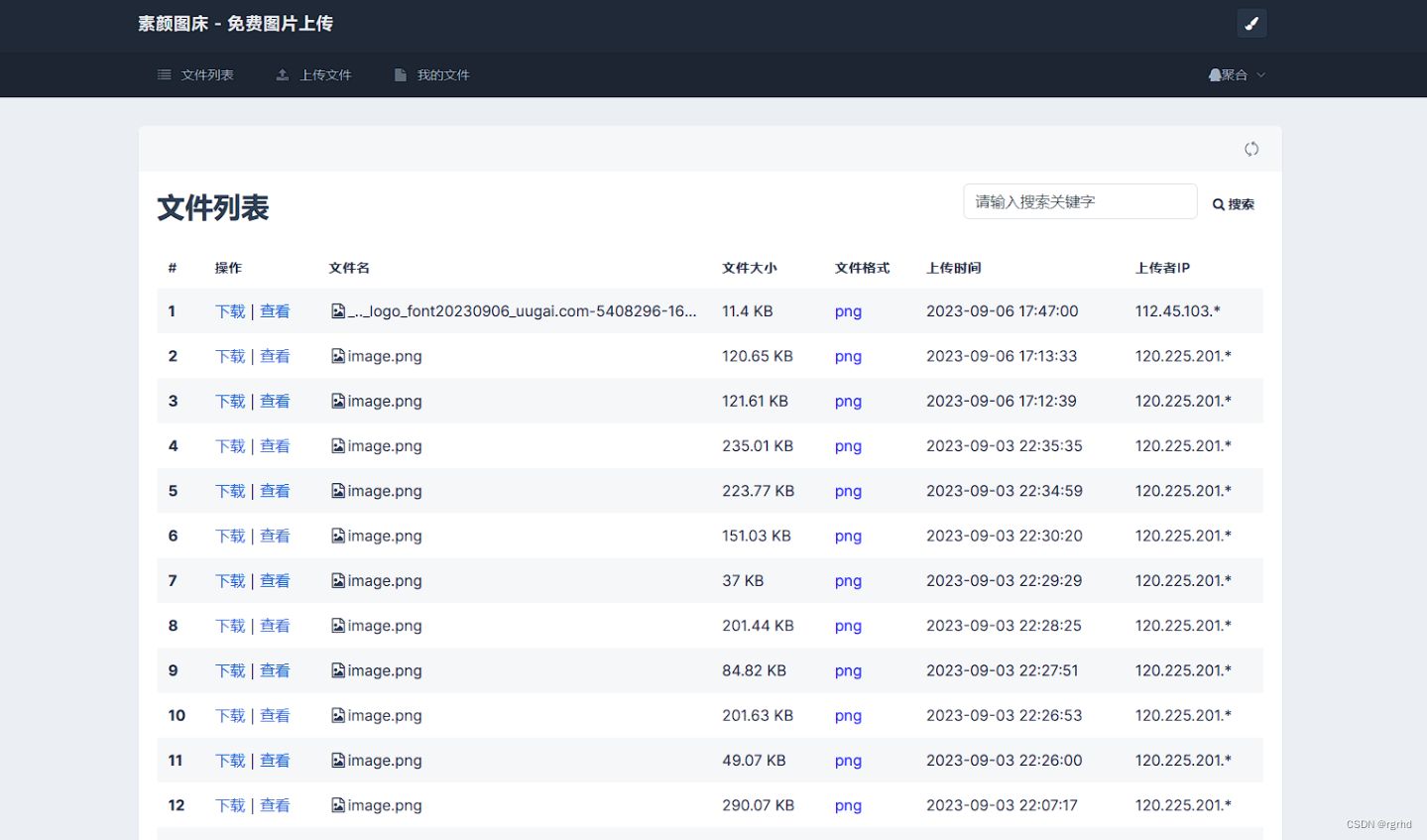Open 查看 link for row 9

275,670
